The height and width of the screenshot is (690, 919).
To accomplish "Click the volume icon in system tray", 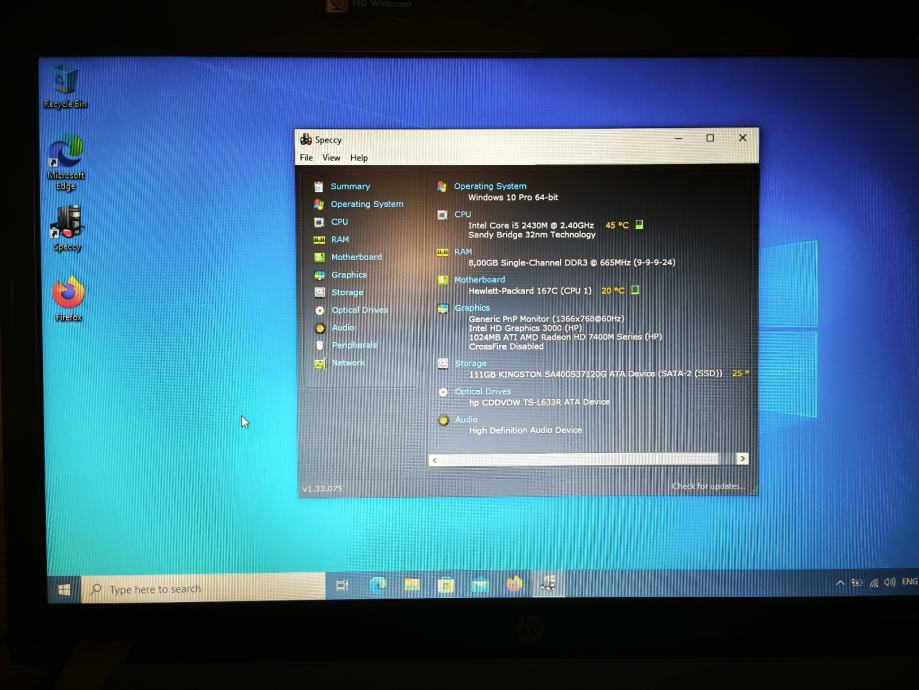I will [890, 582].
